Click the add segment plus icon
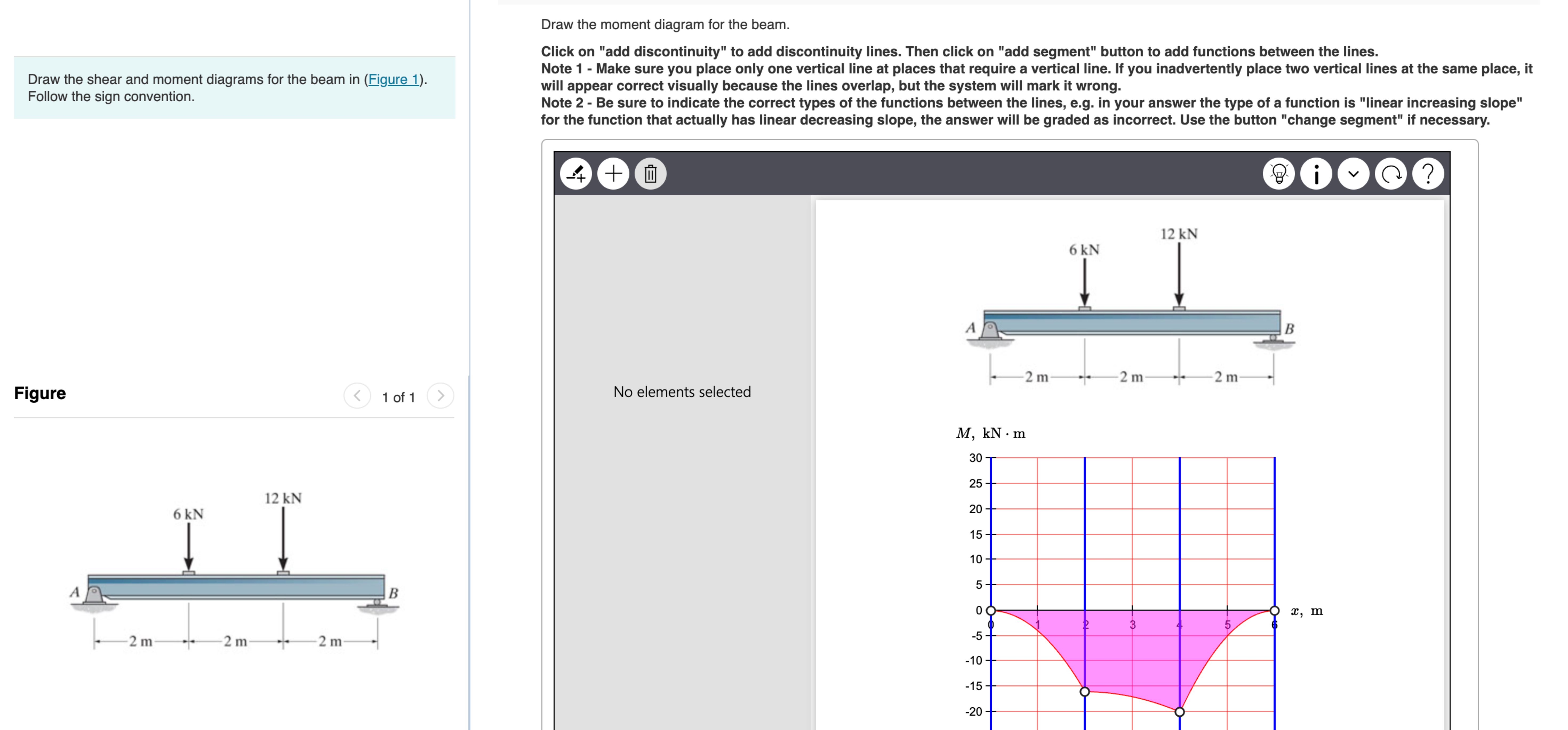The height and width of the screenshot is (730, 1568). coord(613,174)
